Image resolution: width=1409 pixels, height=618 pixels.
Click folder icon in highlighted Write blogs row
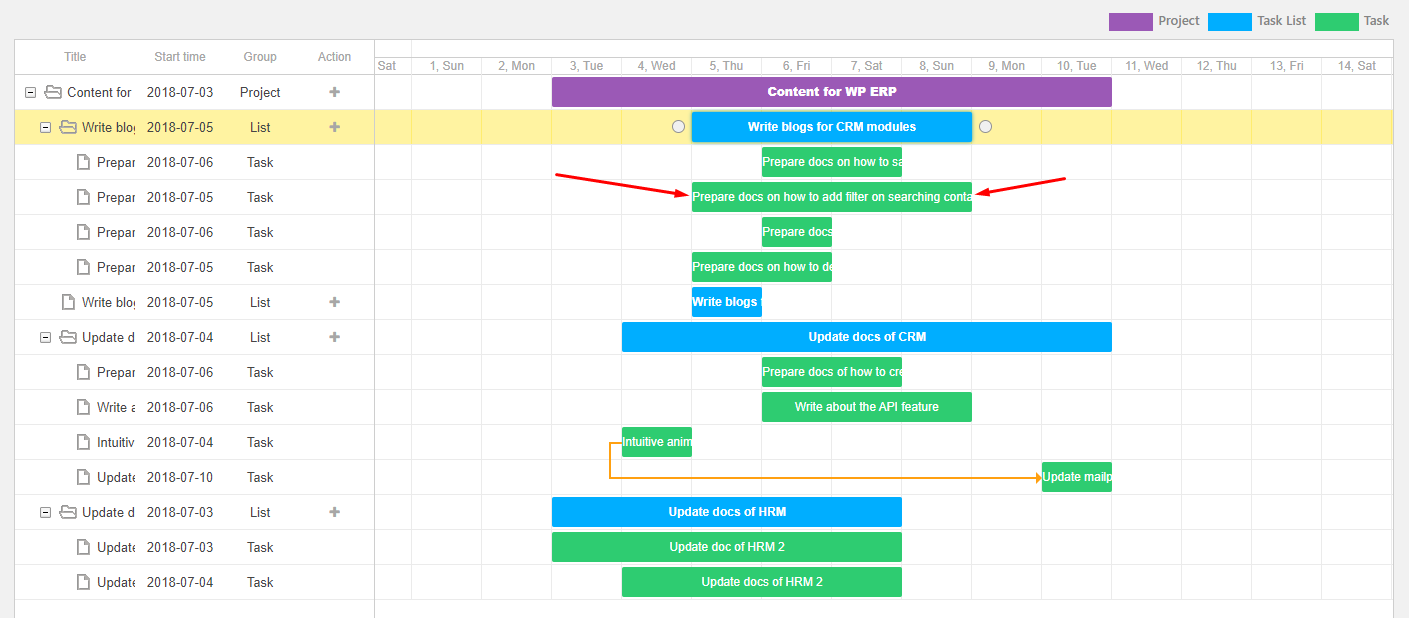pyautogui.click(x=68, y=127)
